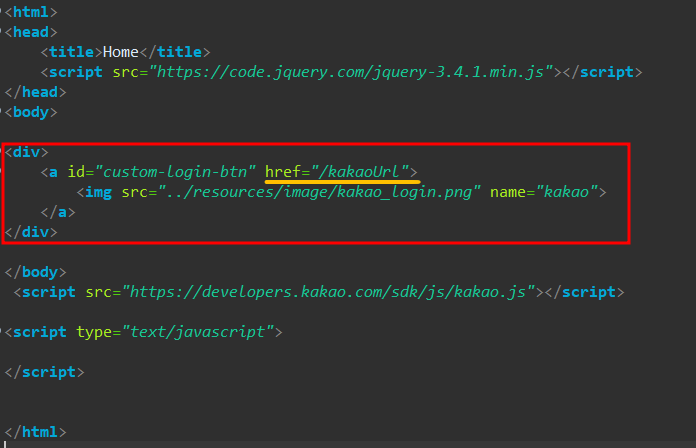Click the word Home inside the title

point(121,52)
